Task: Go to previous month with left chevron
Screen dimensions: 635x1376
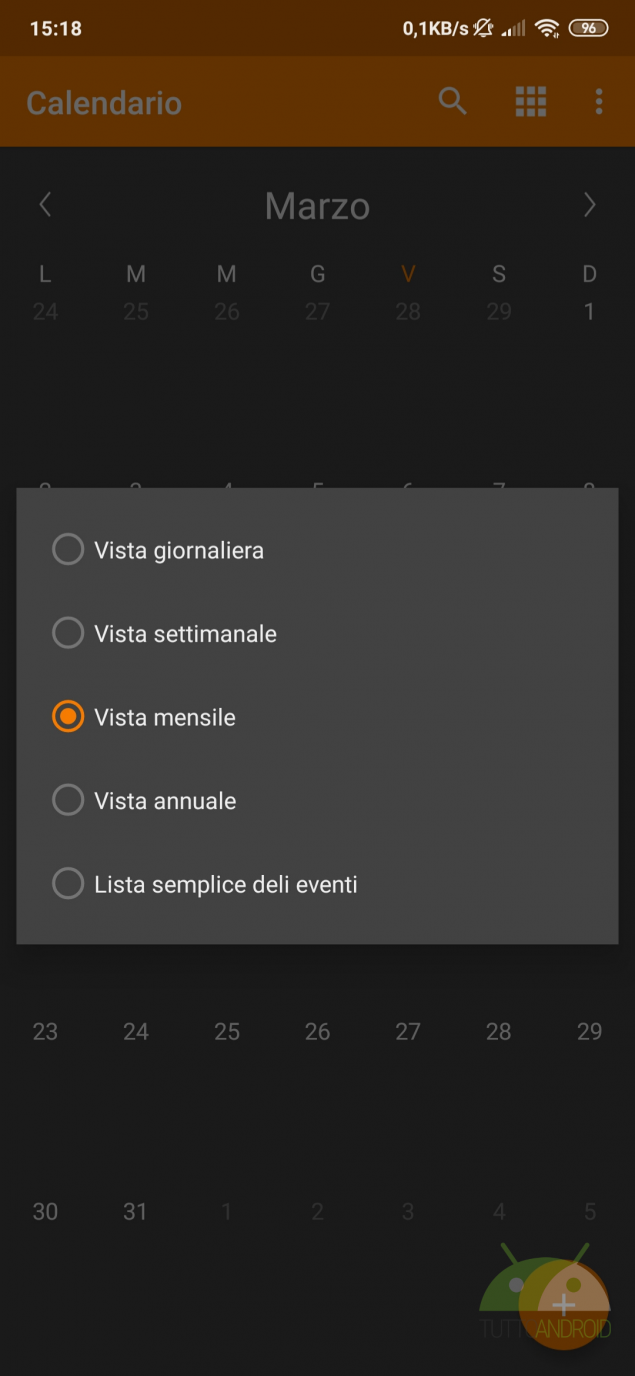Action: coord(45,205)
